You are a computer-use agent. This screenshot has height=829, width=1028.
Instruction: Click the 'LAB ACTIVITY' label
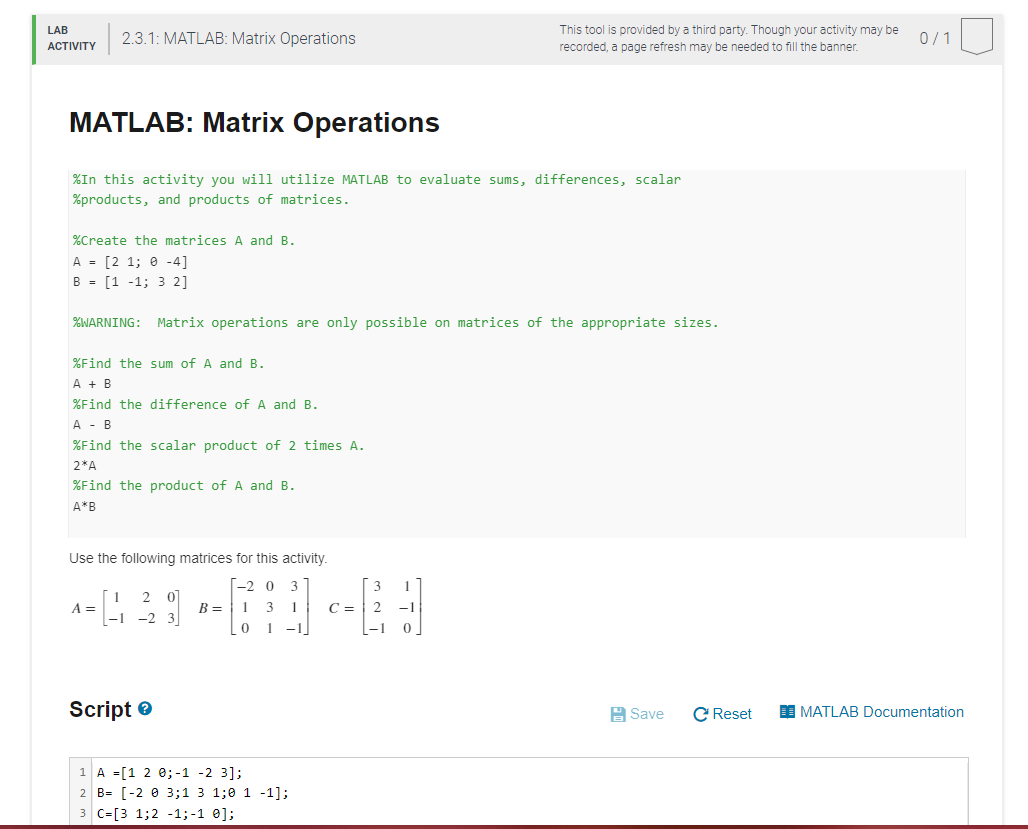tap(71, 38)
